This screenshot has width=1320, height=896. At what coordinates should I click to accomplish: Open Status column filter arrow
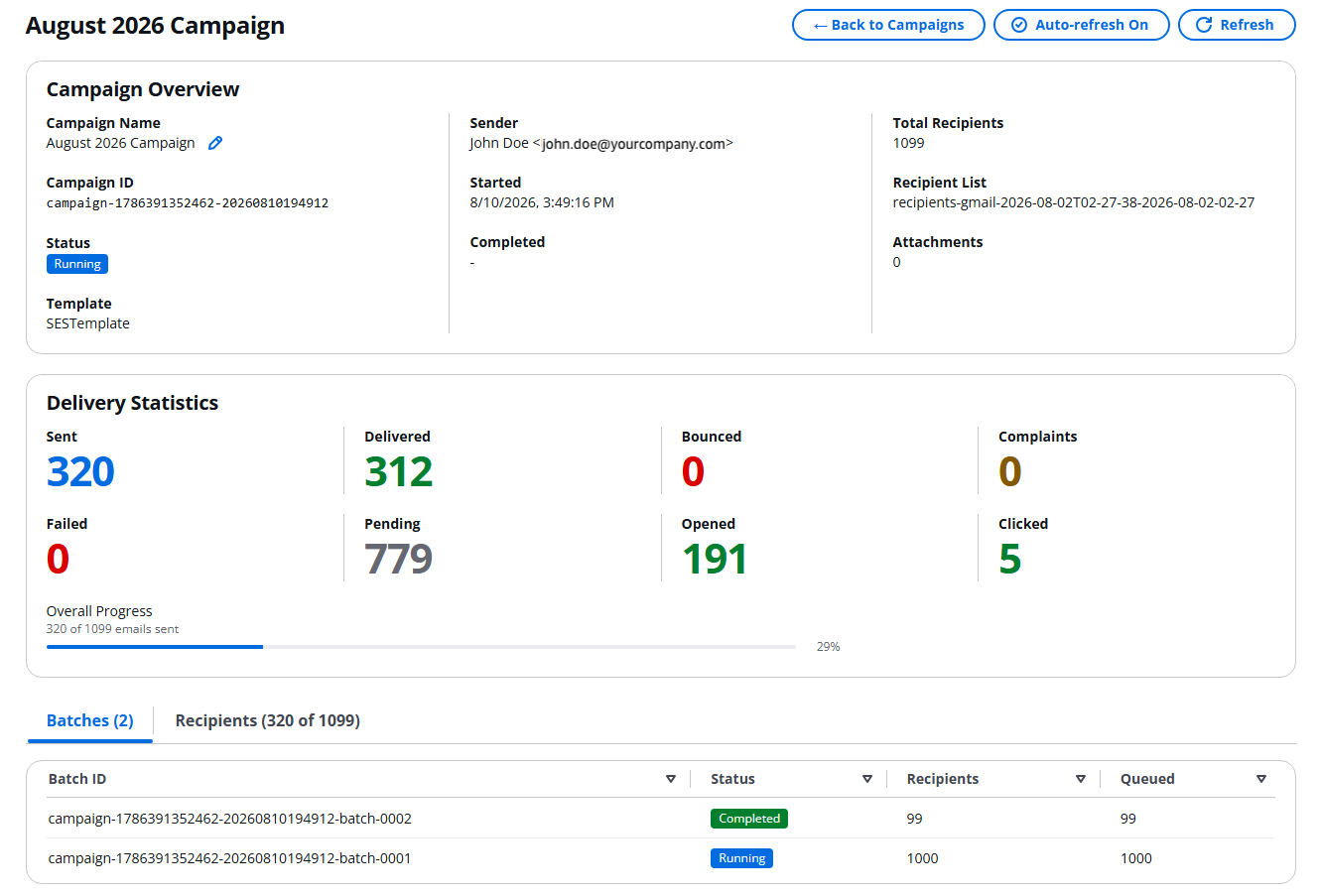pos(867,779)
